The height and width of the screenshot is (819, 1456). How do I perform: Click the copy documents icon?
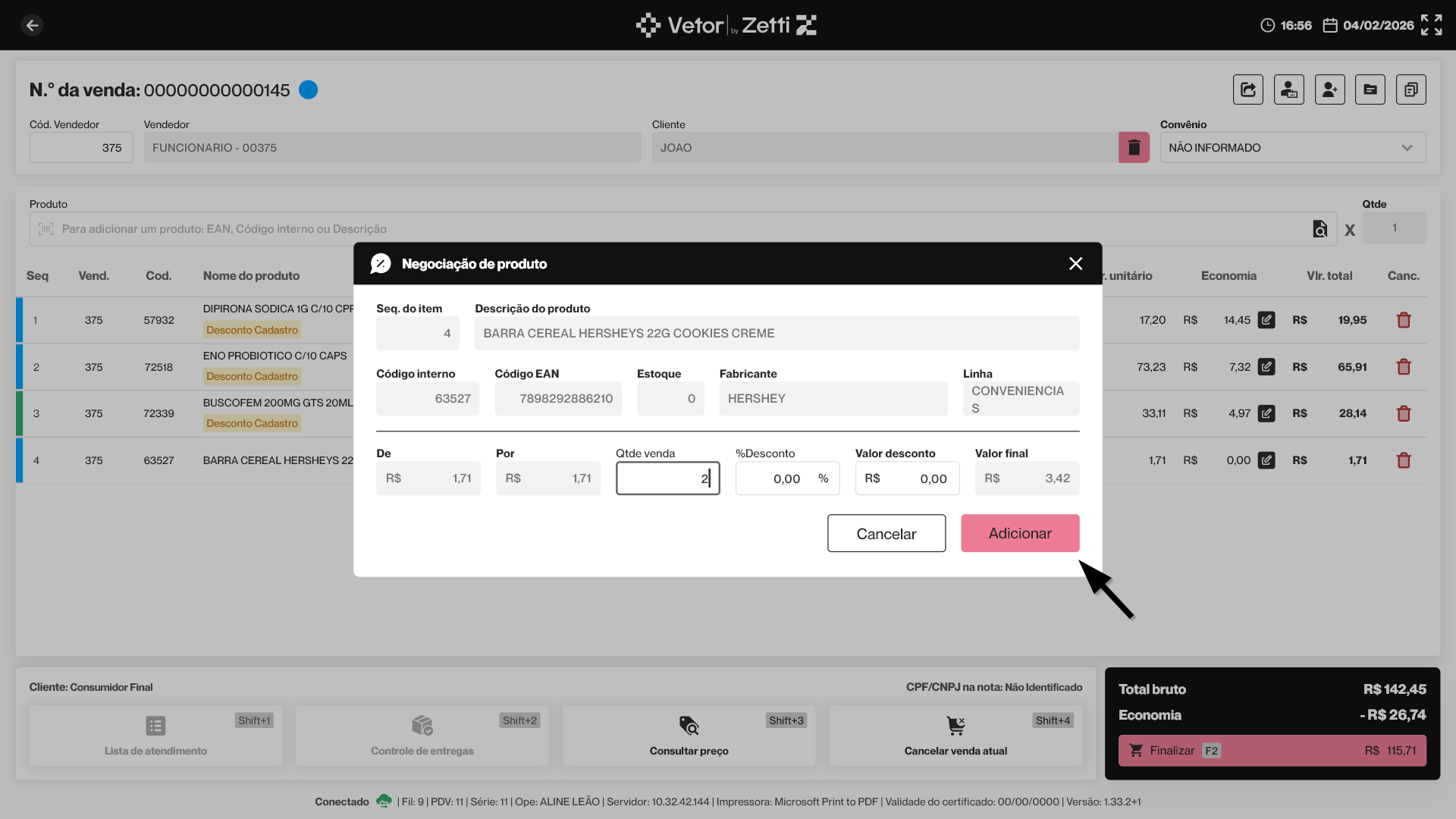pyautogui.click(x=1410, y=89)
